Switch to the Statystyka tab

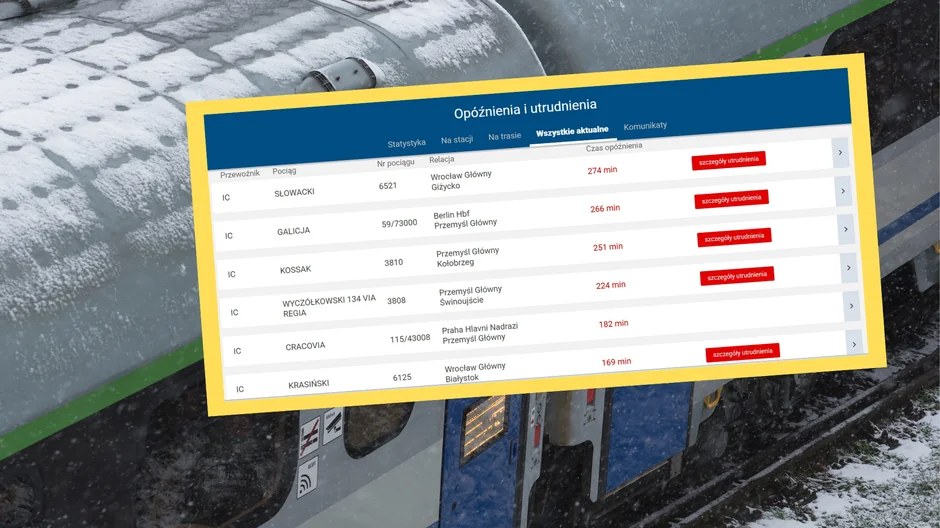coord(407,143)
